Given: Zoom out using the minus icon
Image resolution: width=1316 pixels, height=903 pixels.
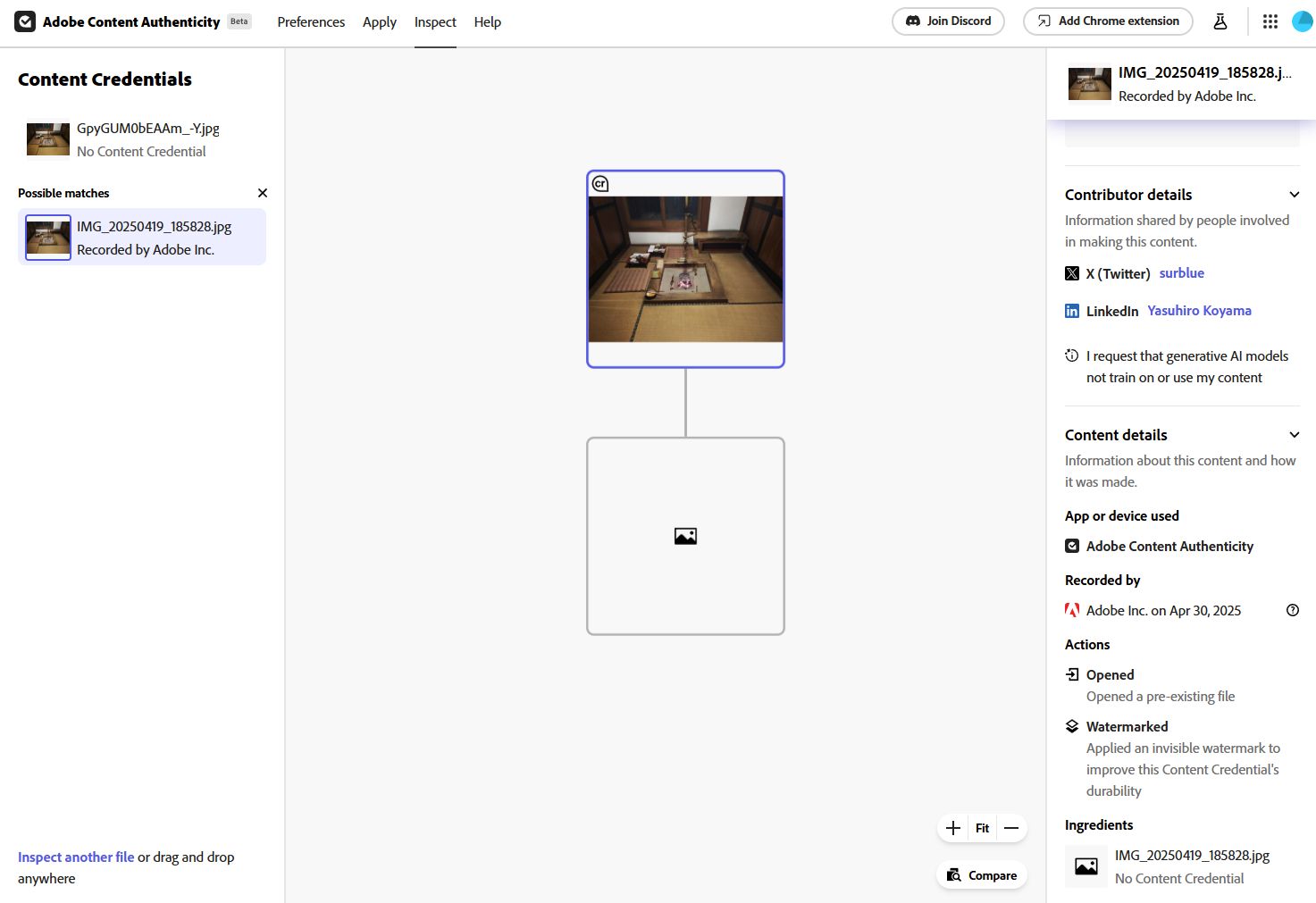Looking at the screenshot, I should click(1010, 828).
